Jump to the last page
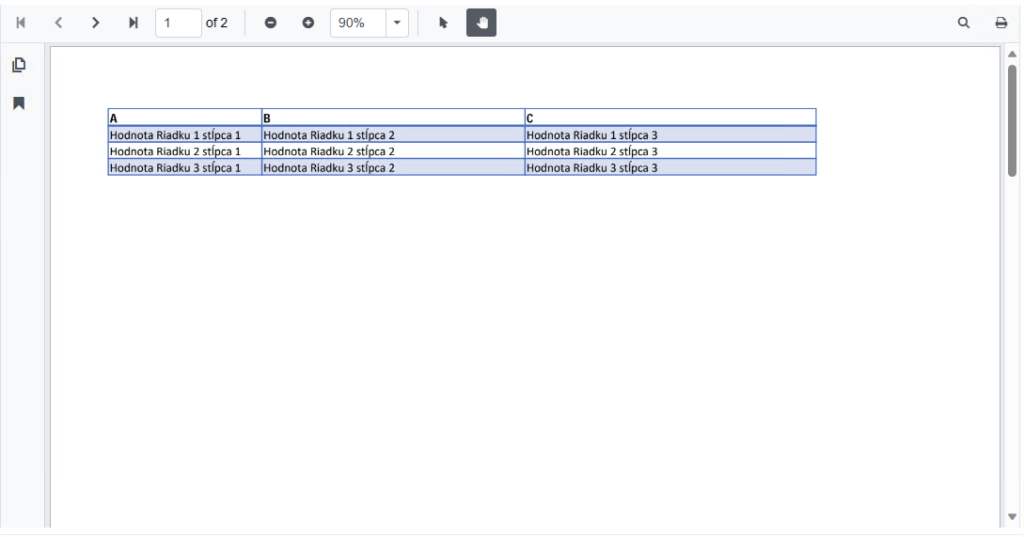 [x=133, y=23]
